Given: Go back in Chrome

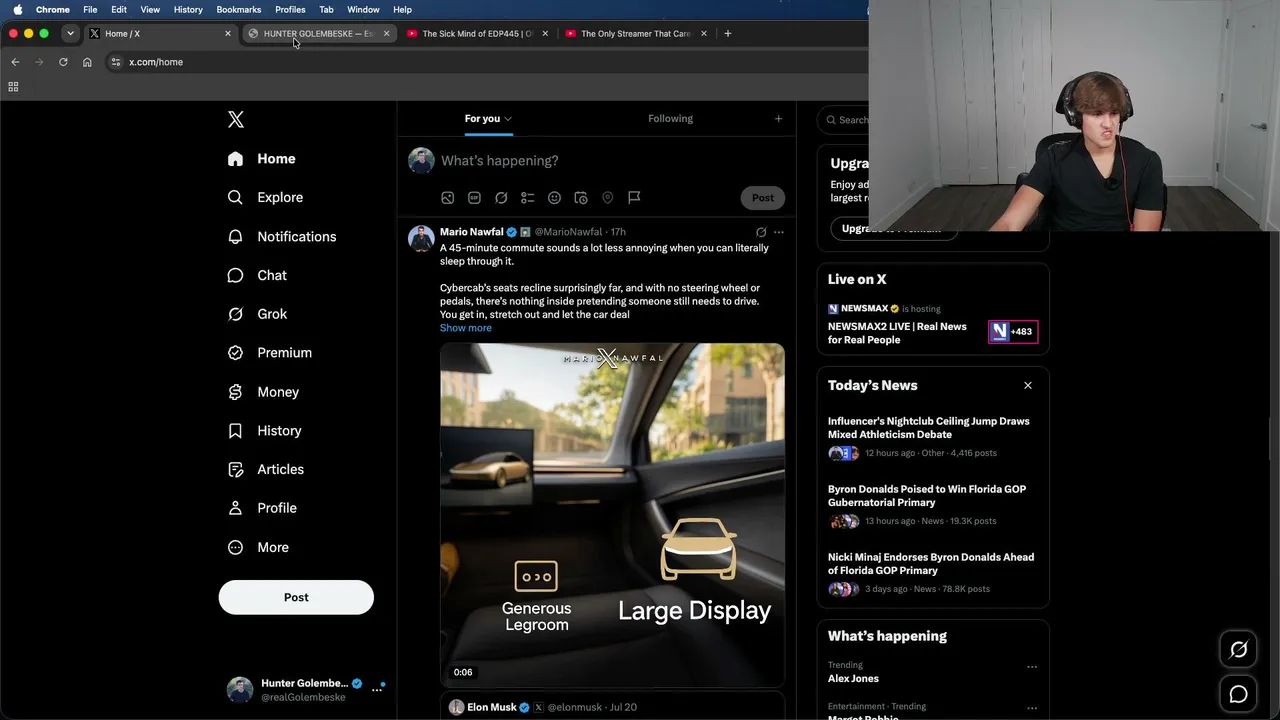Looking at the screenshot, I should coord(15,62).
